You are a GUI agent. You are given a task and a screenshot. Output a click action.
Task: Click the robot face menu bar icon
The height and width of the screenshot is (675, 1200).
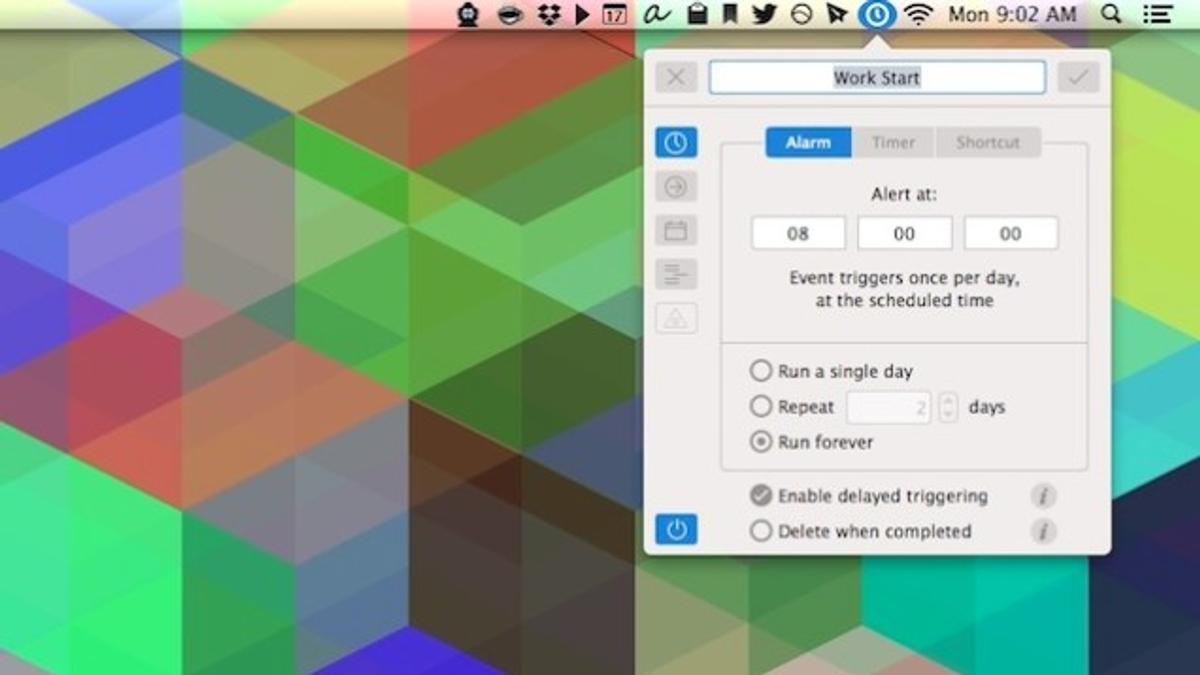click(x=468, y=14)
